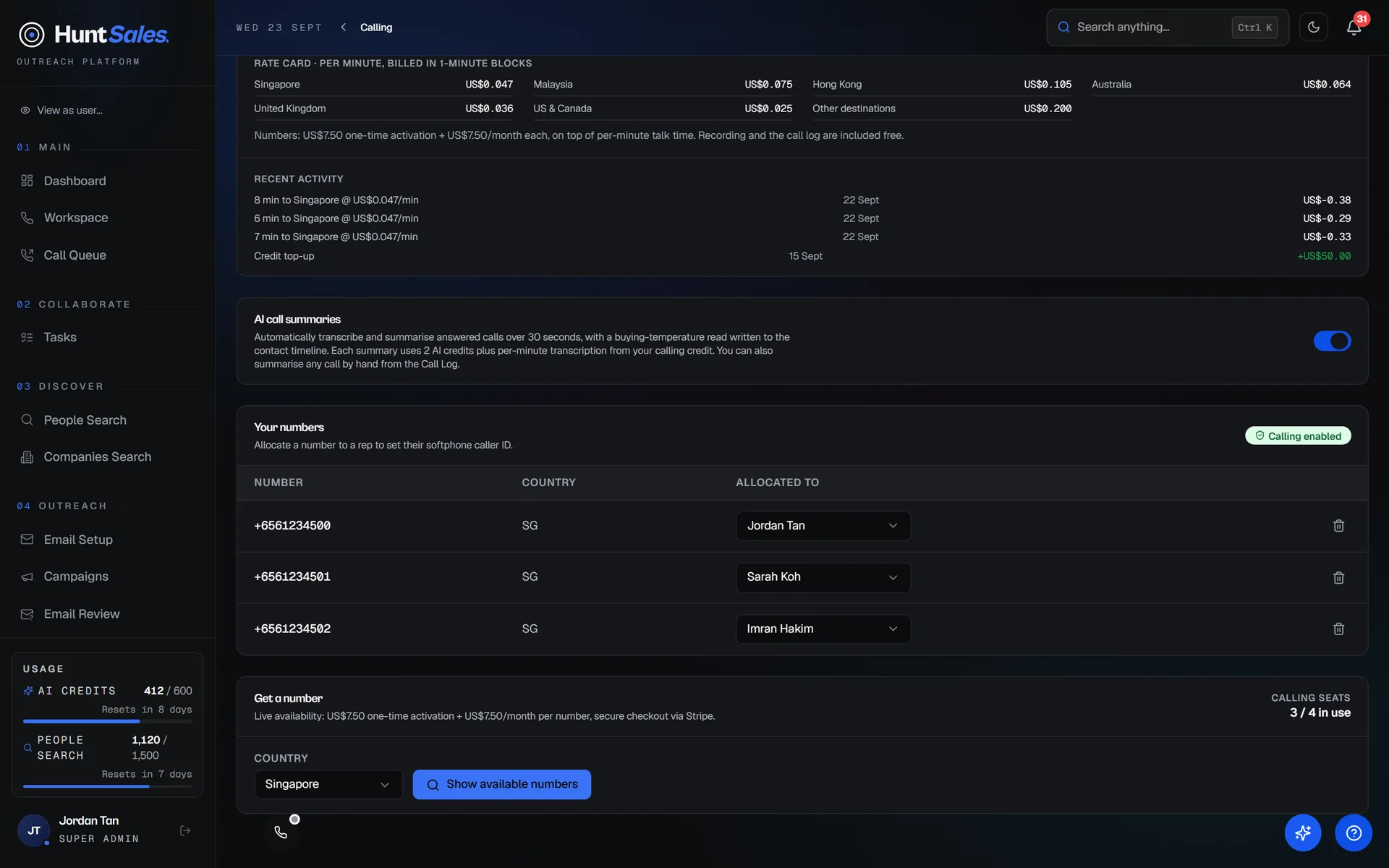
Task: Click the +US$50.00 amount
Action: coord(1324,256)
